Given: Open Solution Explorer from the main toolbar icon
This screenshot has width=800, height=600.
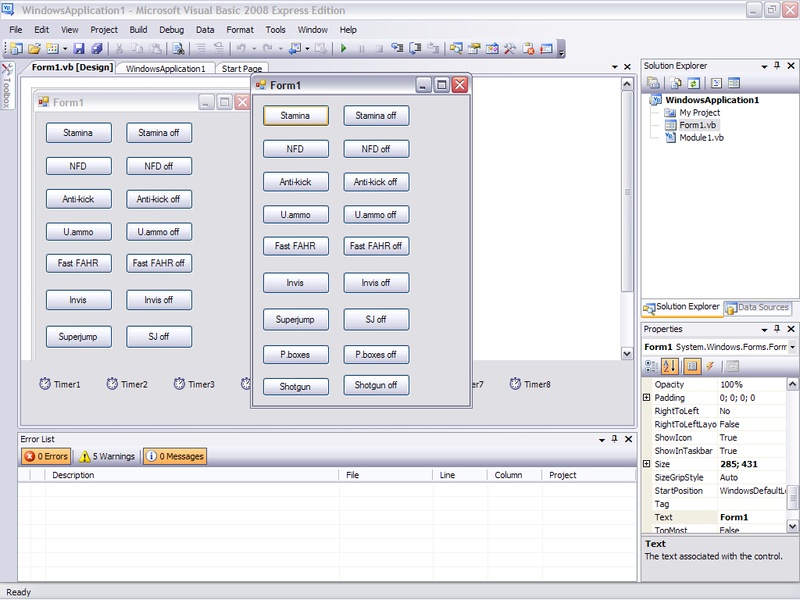Looking at the screenshot, I should pos(456,48).
